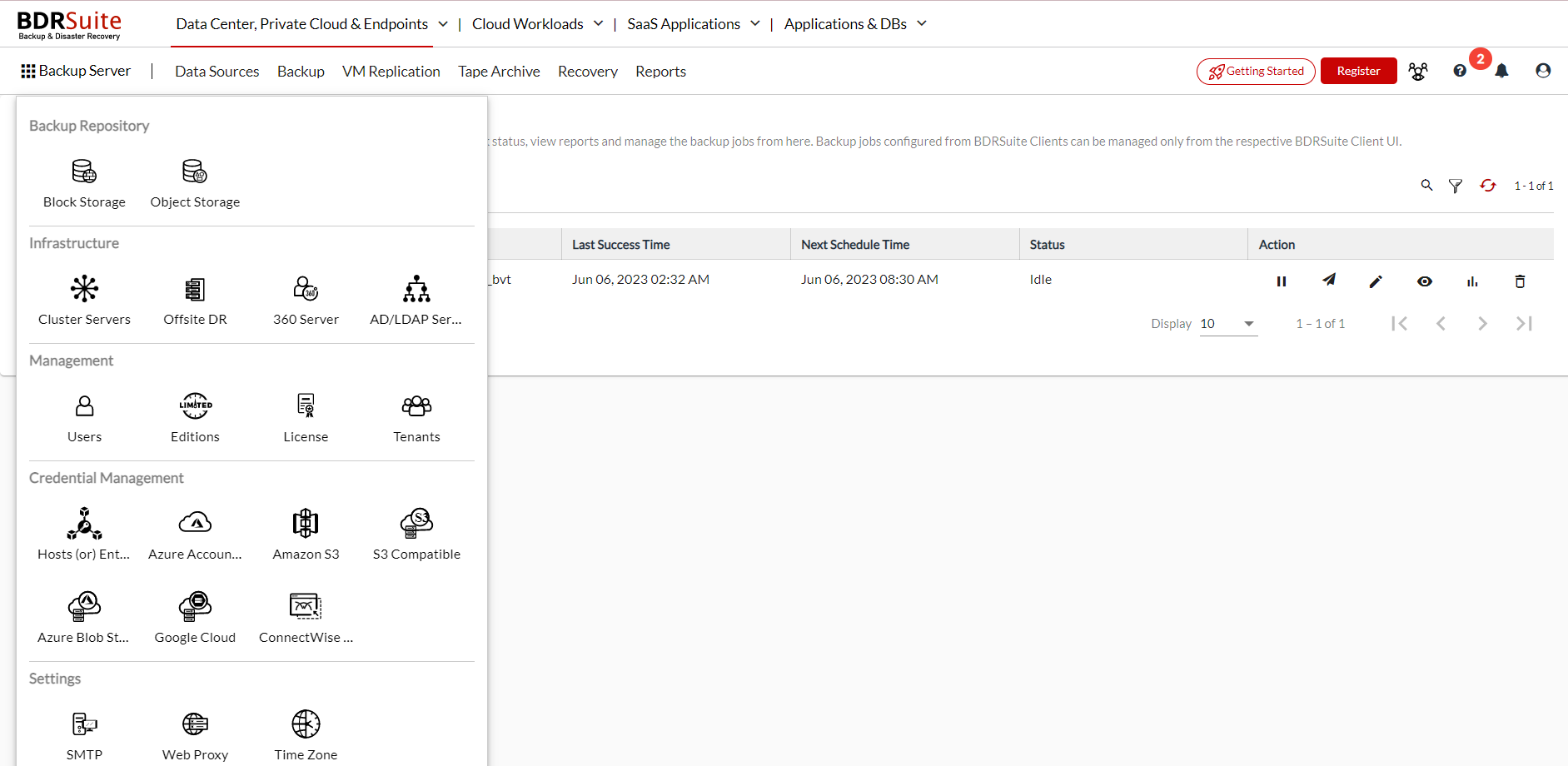
Task: Open the filter for backup jobs
Action: click(x=1456, y=186)
